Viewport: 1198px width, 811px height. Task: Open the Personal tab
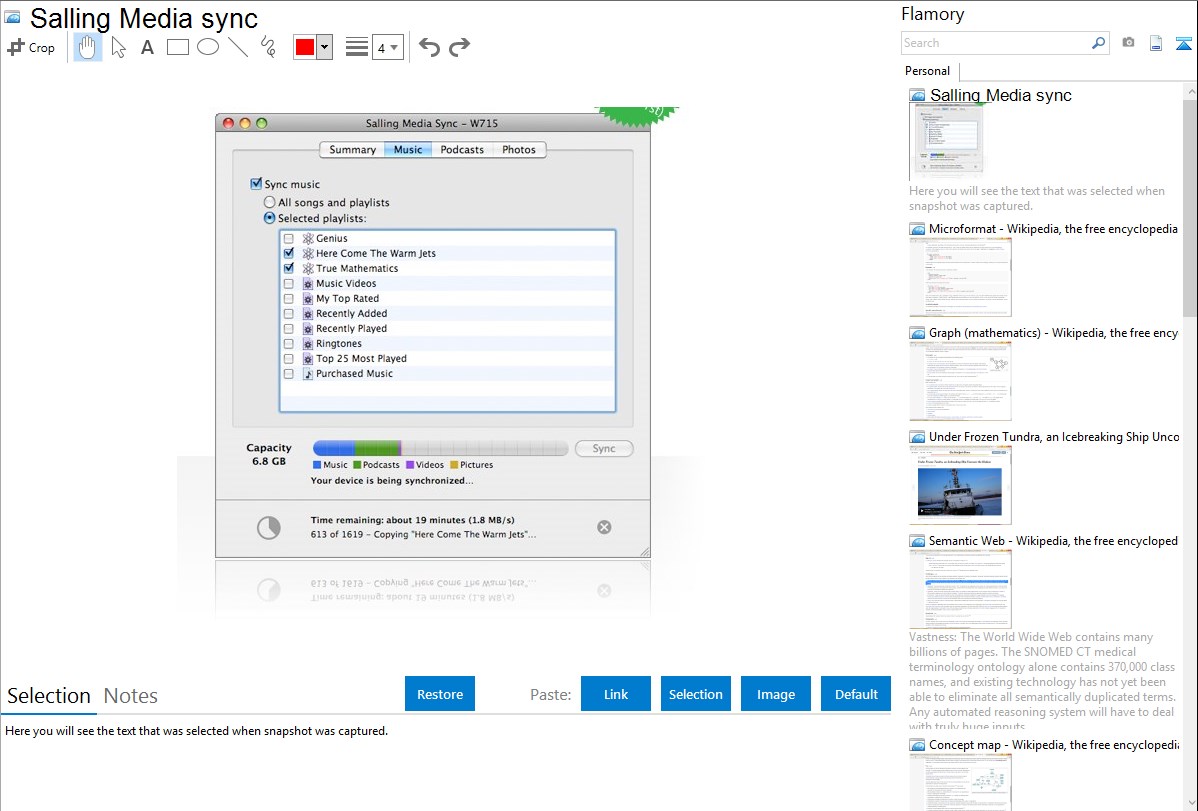(x=928, y=71)
